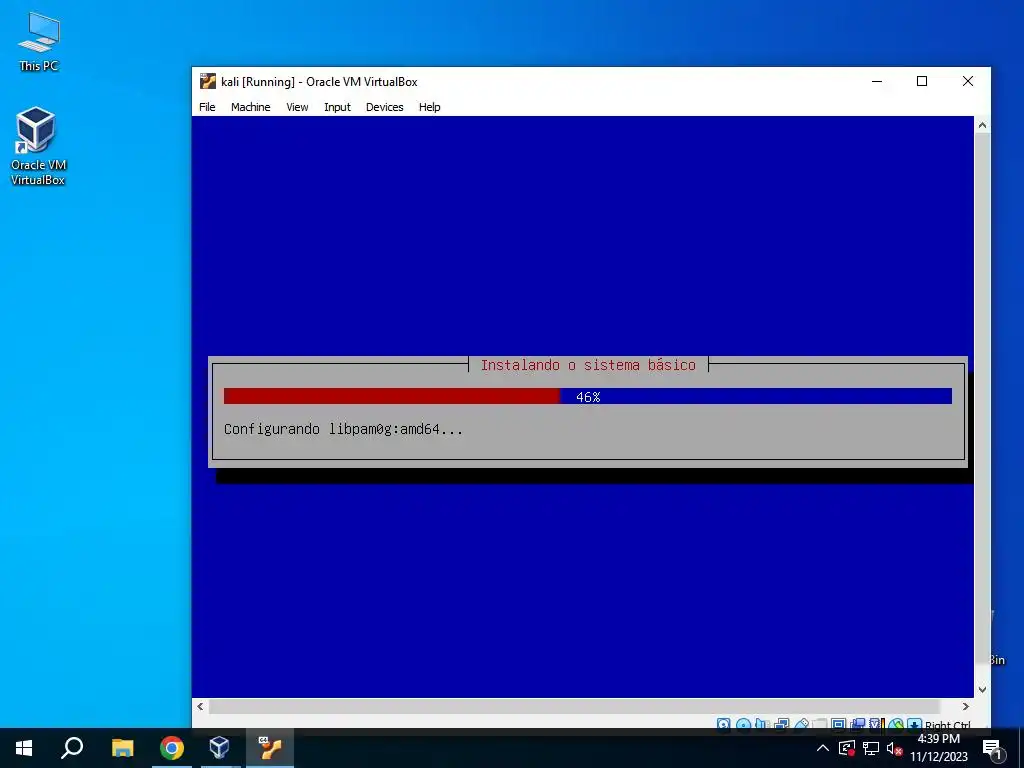Click vertical scrollbar down arrow
The width and height of the screenshot is (1024, 768).
coord(982,689)
